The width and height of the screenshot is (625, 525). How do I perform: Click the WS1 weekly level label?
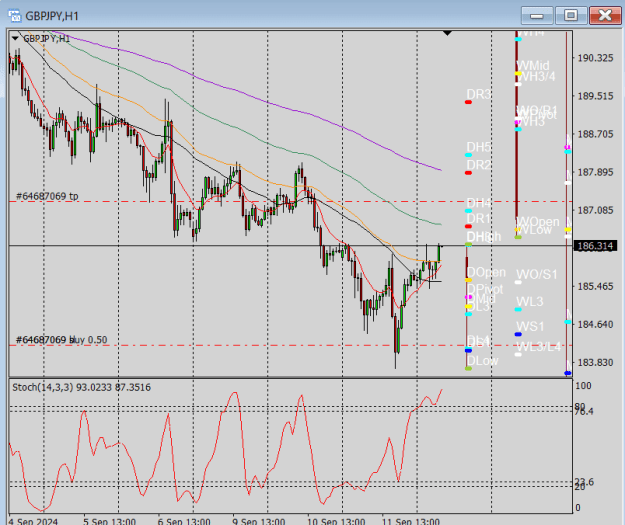pos(530,326)
